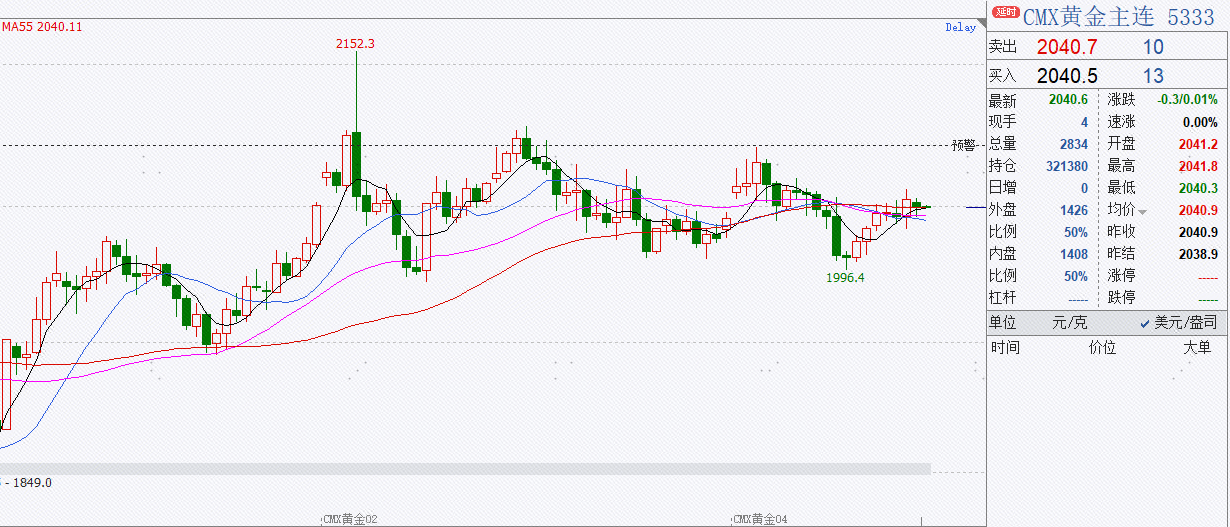Click the CMX黄金主连 contract title

point(1089,16)
